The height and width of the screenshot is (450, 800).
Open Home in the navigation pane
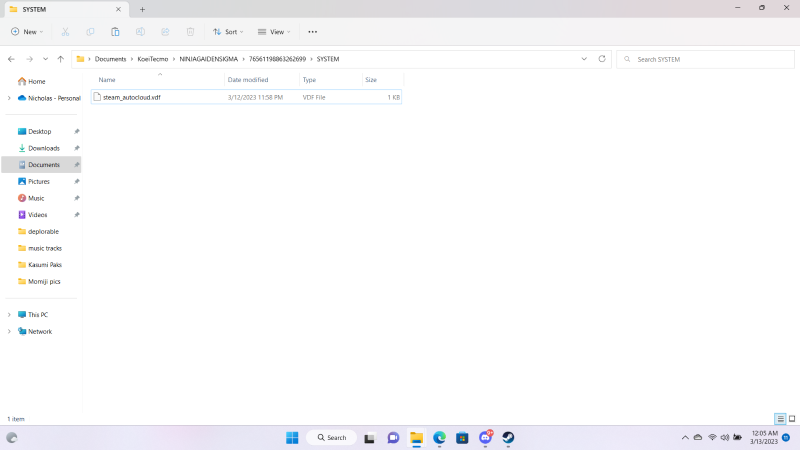37,81
